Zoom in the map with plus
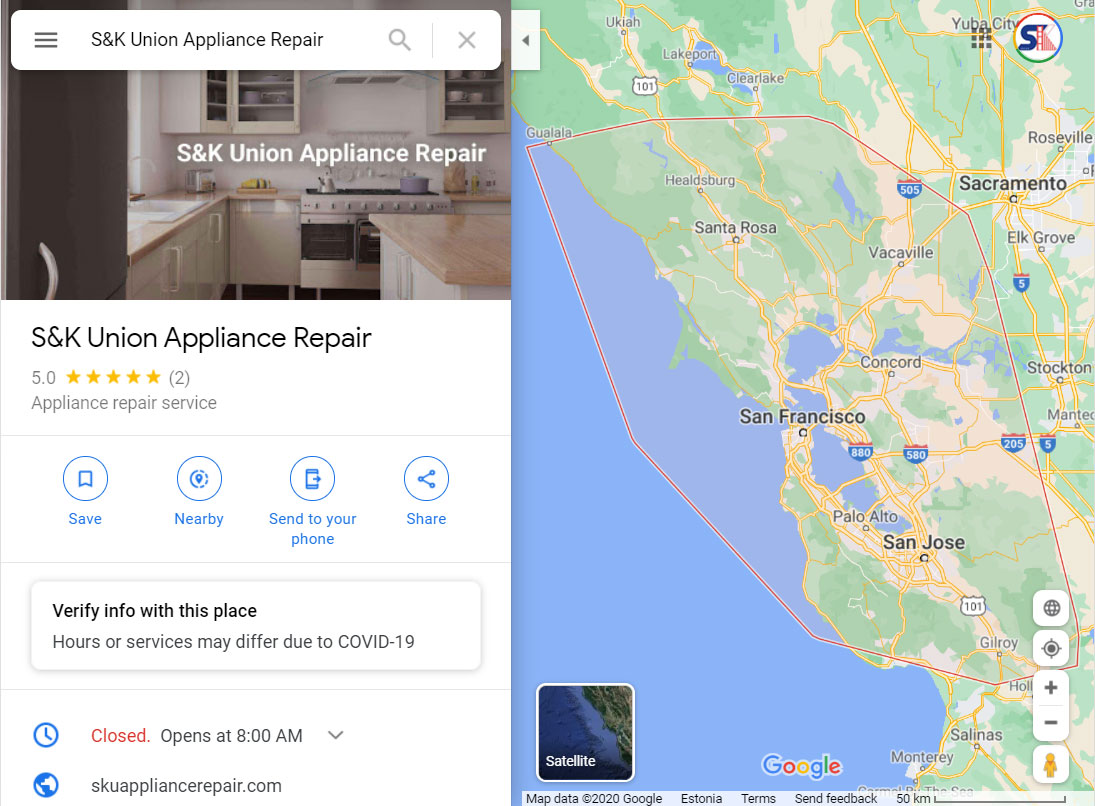 tap(1051, 688)
